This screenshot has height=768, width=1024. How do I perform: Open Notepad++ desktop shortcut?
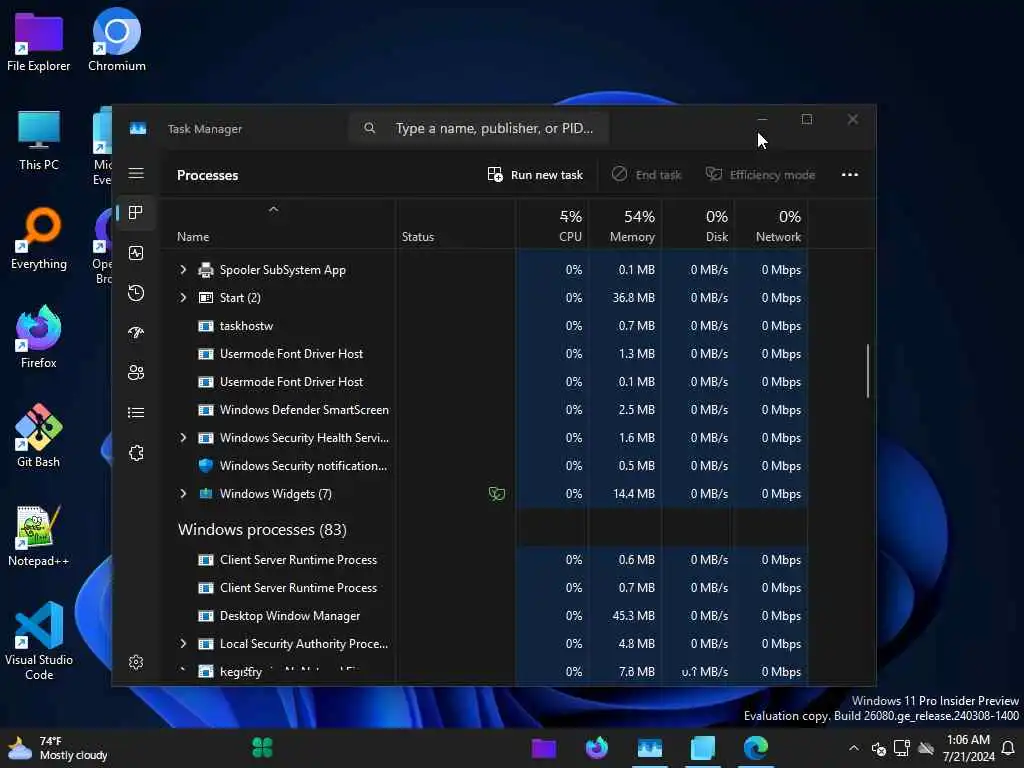coord(39,536)
